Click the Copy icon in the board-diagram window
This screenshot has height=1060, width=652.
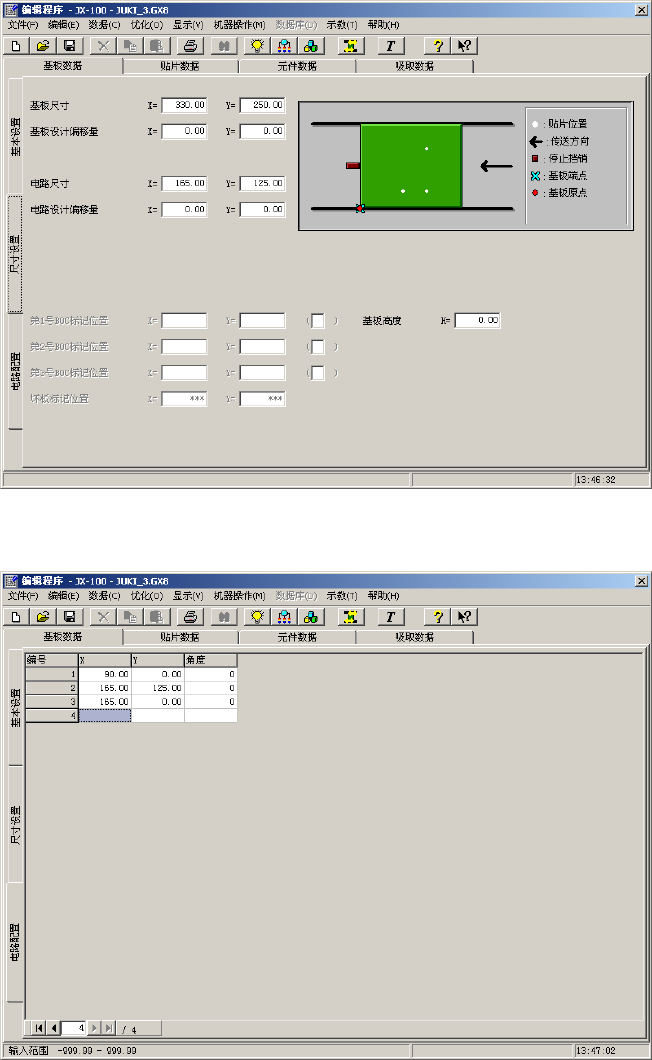coord(130,46)
